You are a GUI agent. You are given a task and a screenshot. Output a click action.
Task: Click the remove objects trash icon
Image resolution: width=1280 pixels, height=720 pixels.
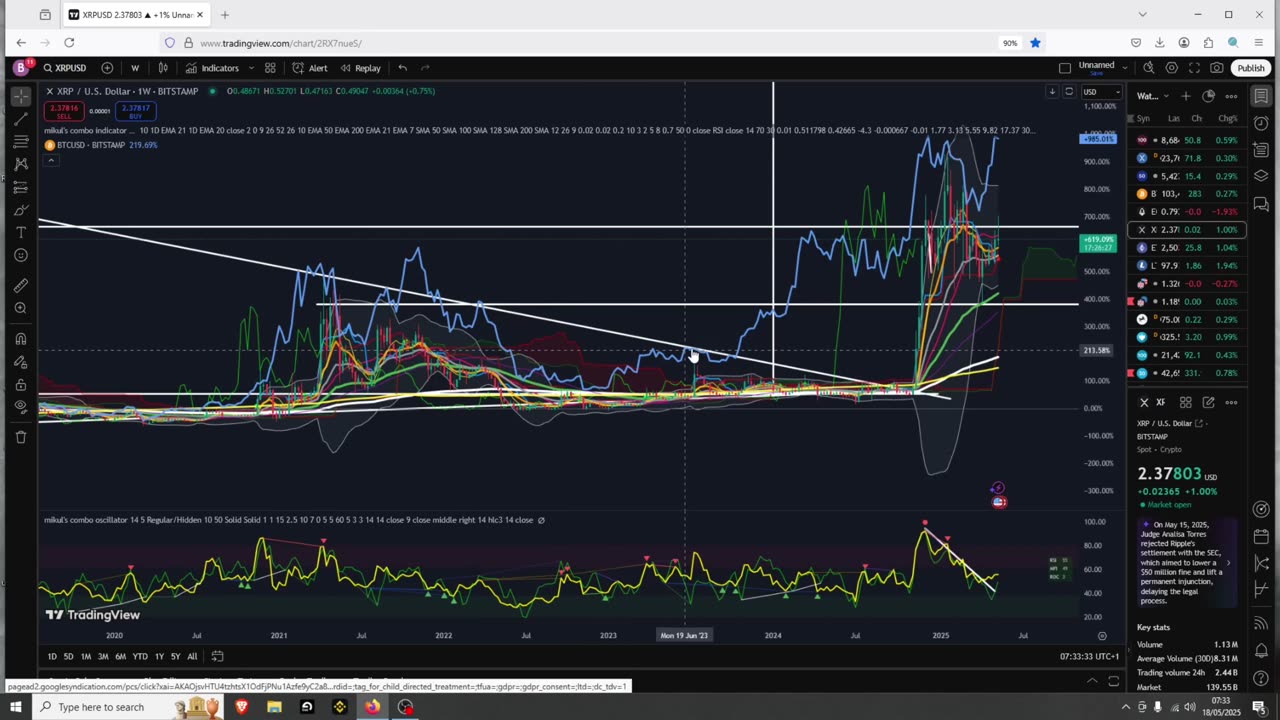pyautogui.click(x=21, y=437)
